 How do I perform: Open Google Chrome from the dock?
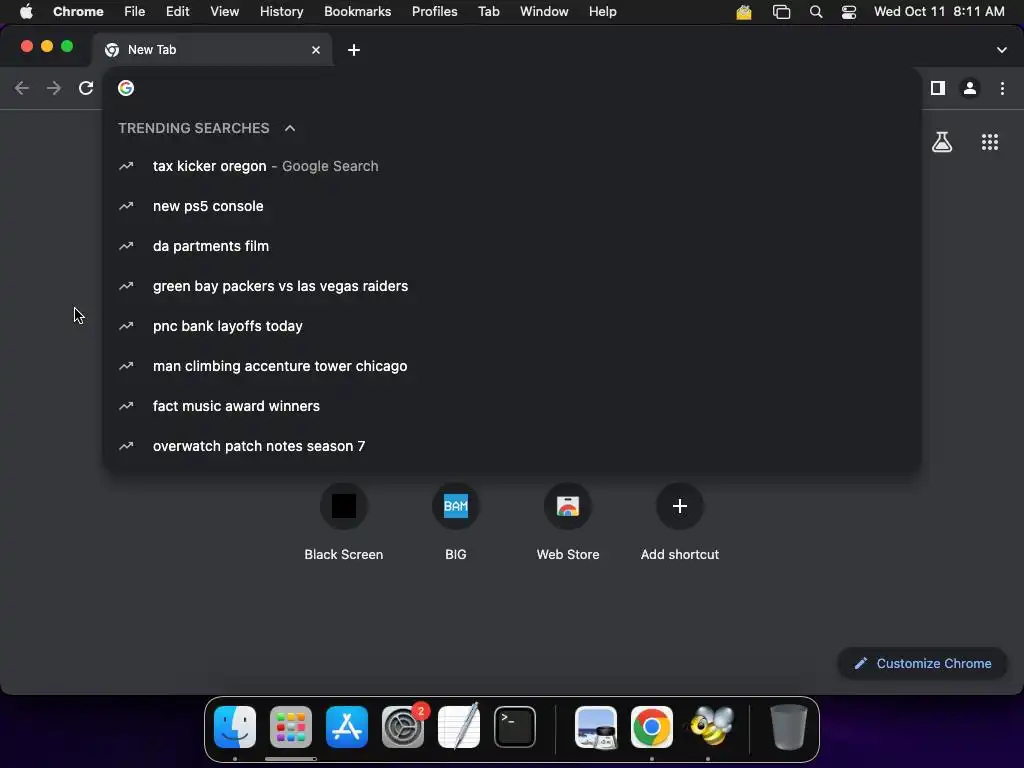pyautogui.click(x=652, y=727)
